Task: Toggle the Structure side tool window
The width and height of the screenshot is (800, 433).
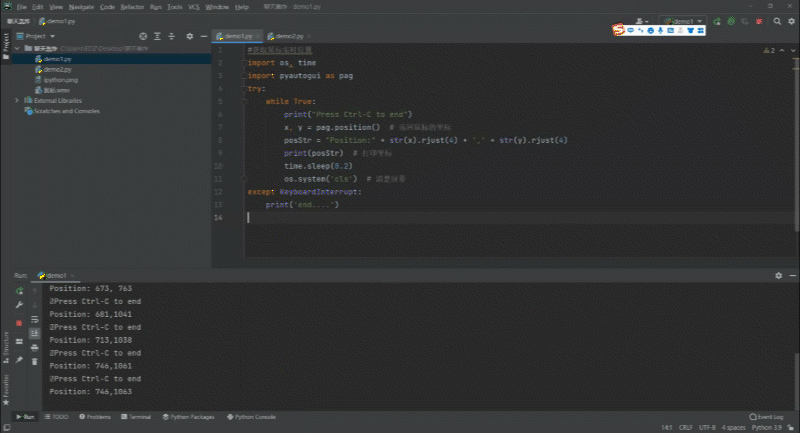Action: (6, 347)
